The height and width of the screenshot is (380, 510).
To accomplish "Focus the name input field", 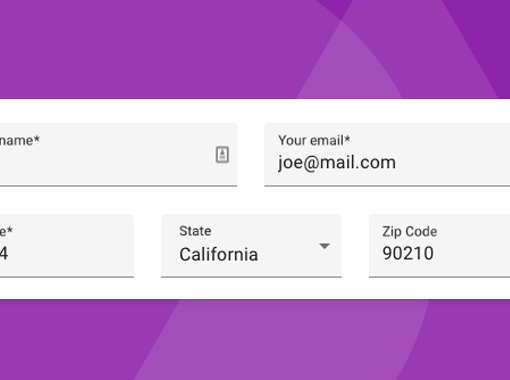I will 118,155.
